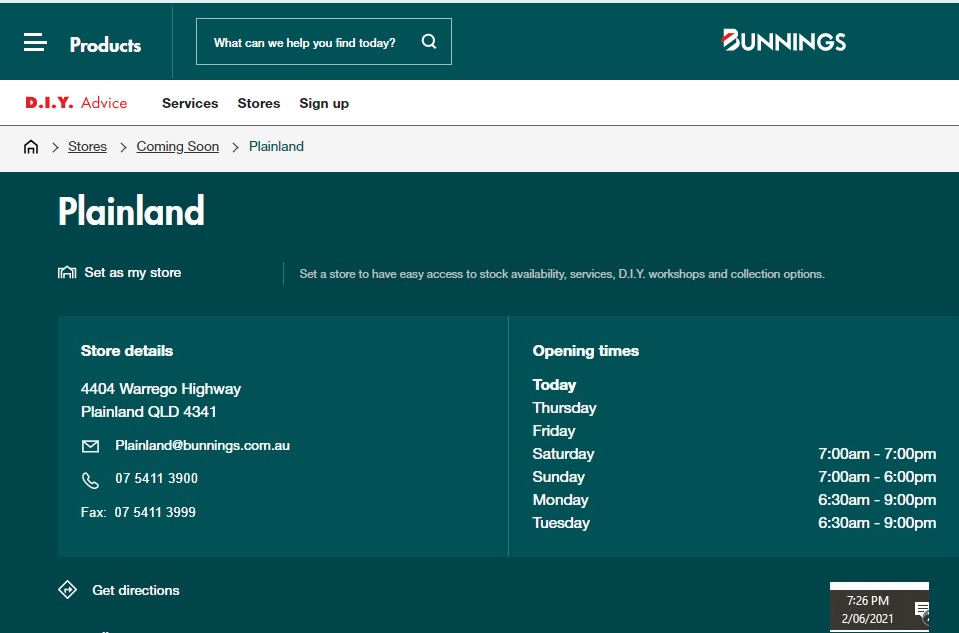Open D.I.Y. Advice section
The height and width of the screenshot is (633, 959).
[x=76, y=103]
